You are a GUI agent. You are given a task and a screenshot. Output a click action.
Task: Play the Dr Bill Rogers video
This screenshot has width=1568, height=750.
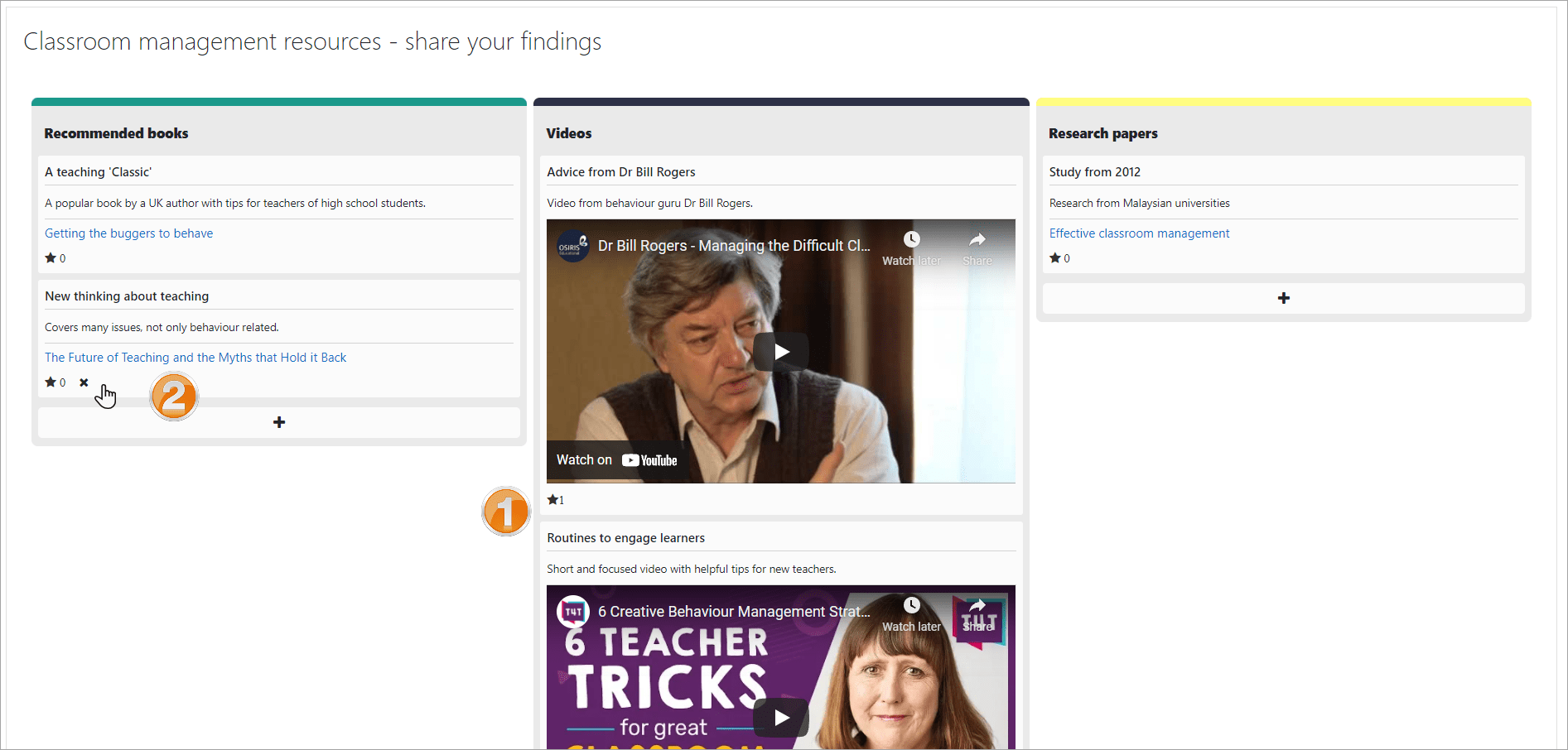pyautogui.click(x=779, y=351)
